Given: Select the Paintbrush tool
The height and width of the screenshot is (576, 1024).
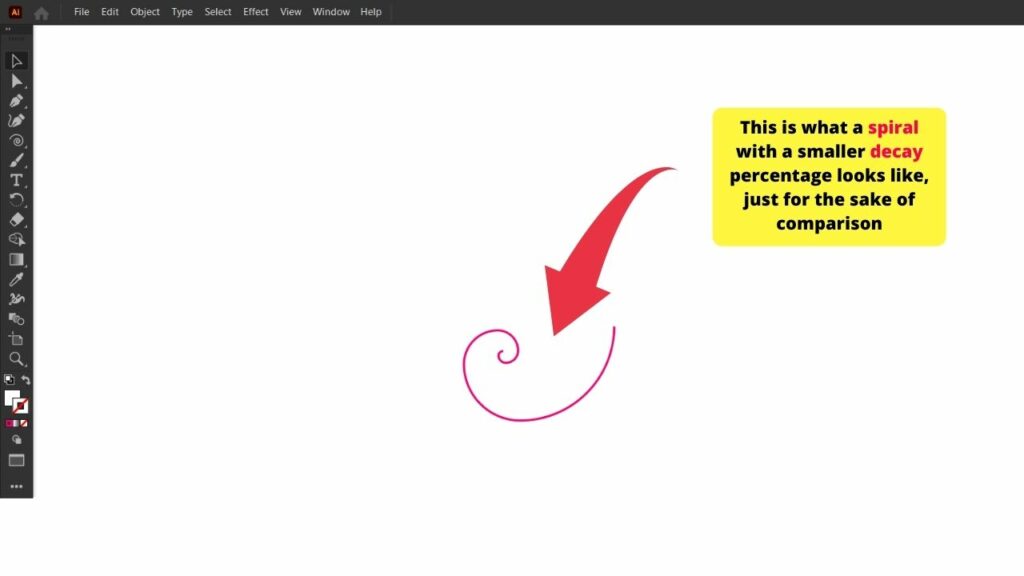Looking at the screenshot, I should (17, 160).
